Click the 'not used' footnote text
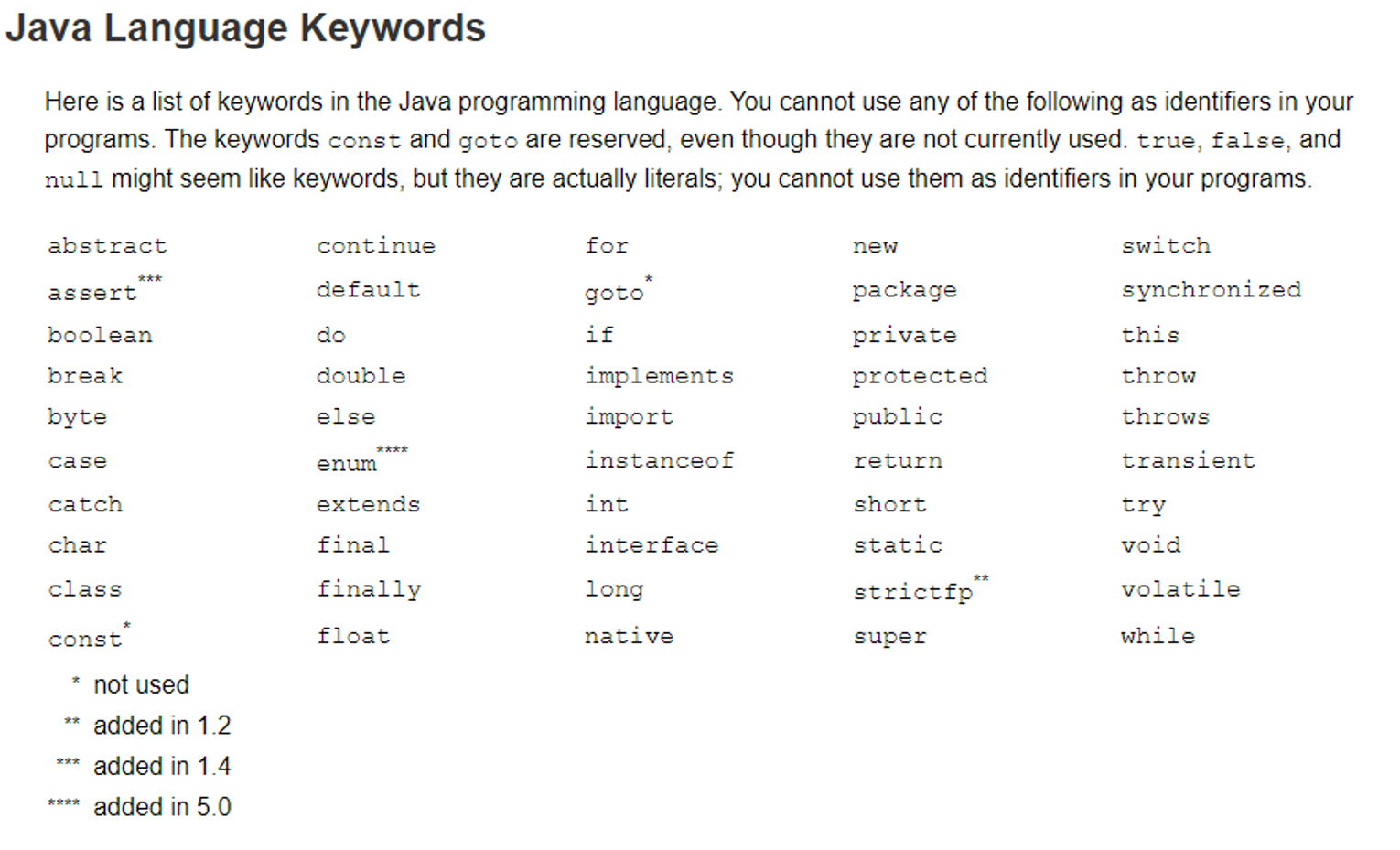 pyautogui.click(x=142, y=684)
